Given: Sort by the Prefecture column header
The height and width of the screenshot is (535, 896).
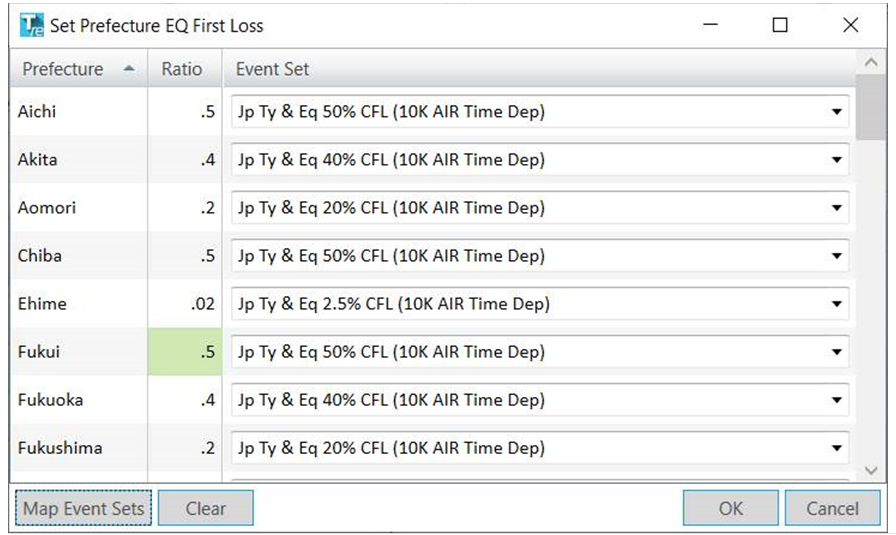Looking at the screenshot, I should (63, 69).
